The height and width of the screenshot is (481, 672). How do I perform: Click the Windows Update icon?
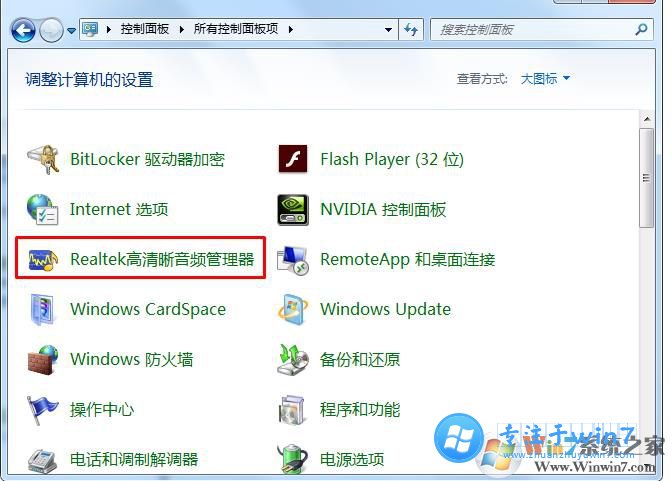coord(293,309)
